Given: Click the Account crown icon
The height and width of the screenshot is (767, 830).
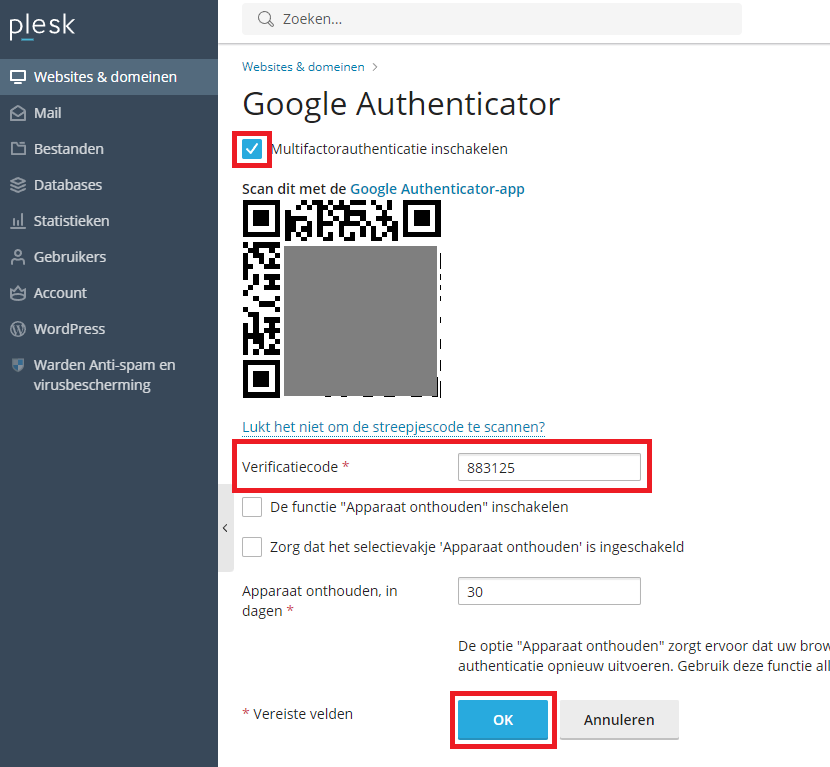Looking at the screenshot, I should (18, 293).
